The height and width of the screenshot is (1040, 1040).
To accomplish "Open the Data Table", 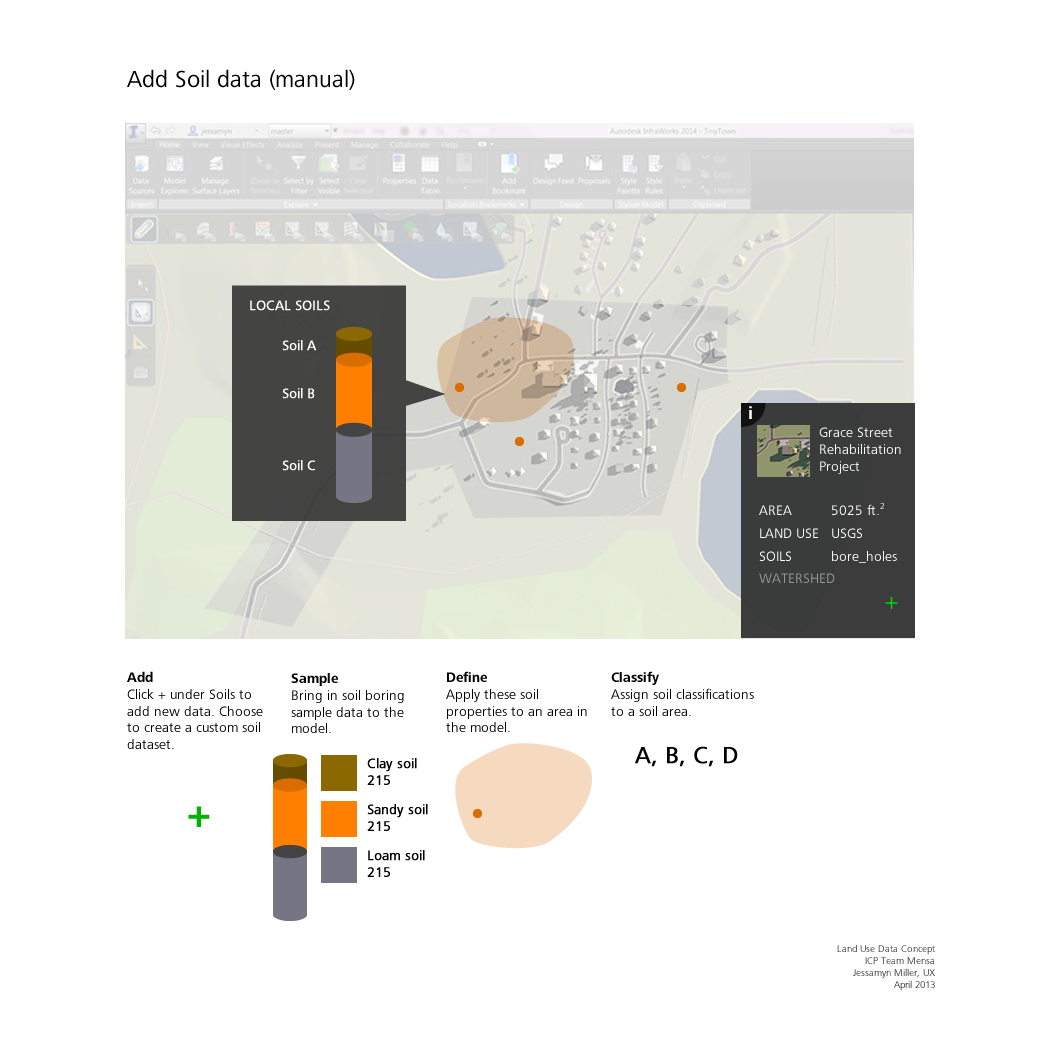I will pos(430,174).
